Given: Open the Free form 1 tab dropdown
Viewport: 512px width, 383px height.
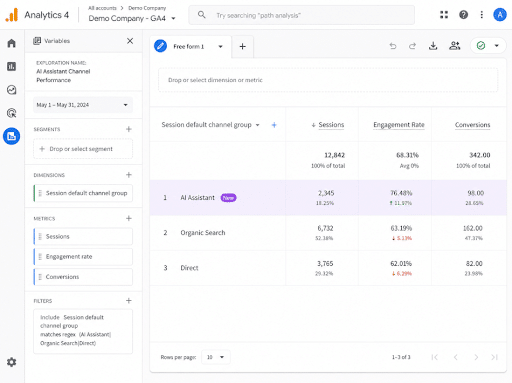Looking at the screenshot, I should (x=220, y=47).
